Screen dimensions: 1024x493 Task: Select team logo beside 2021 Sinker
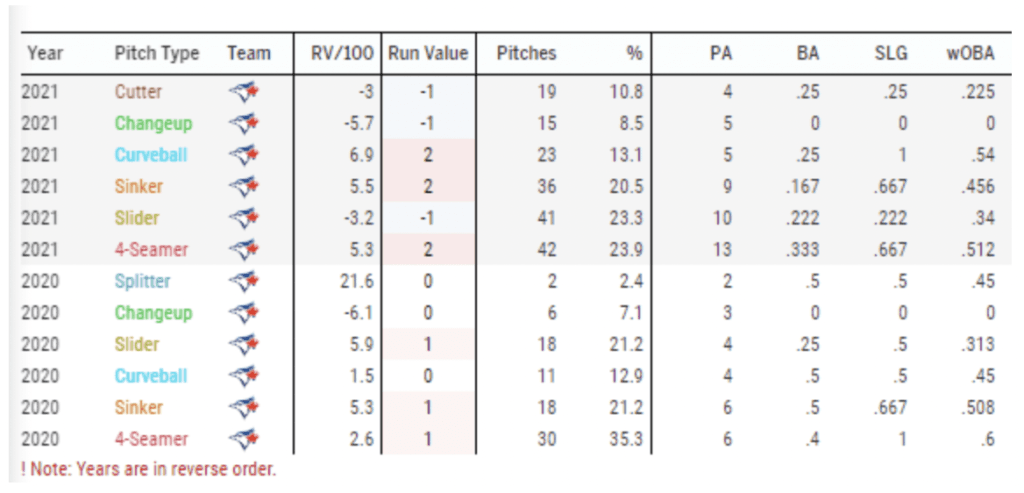243,187
